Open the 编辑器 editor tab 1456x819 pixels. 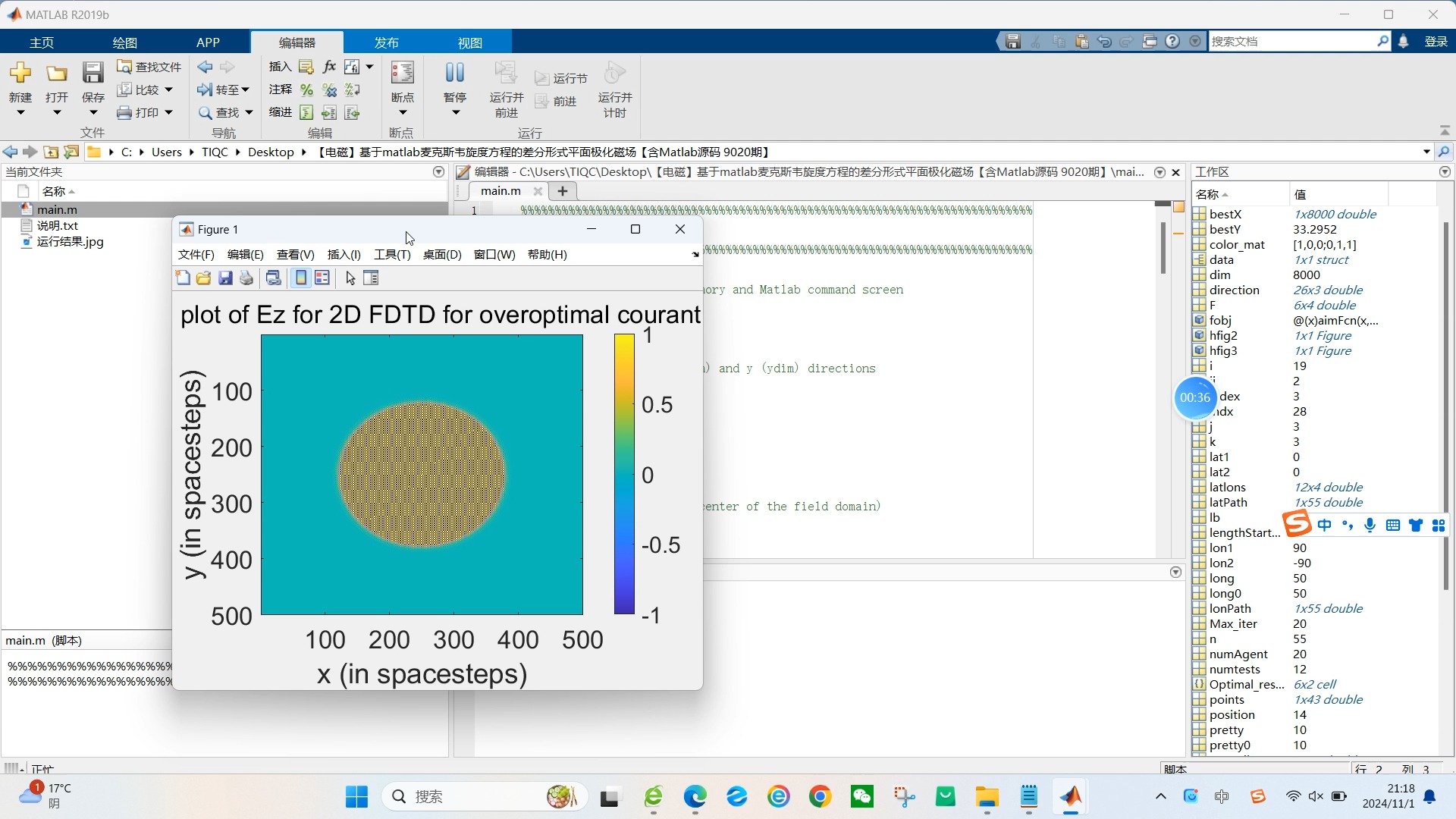coord(297,42)
